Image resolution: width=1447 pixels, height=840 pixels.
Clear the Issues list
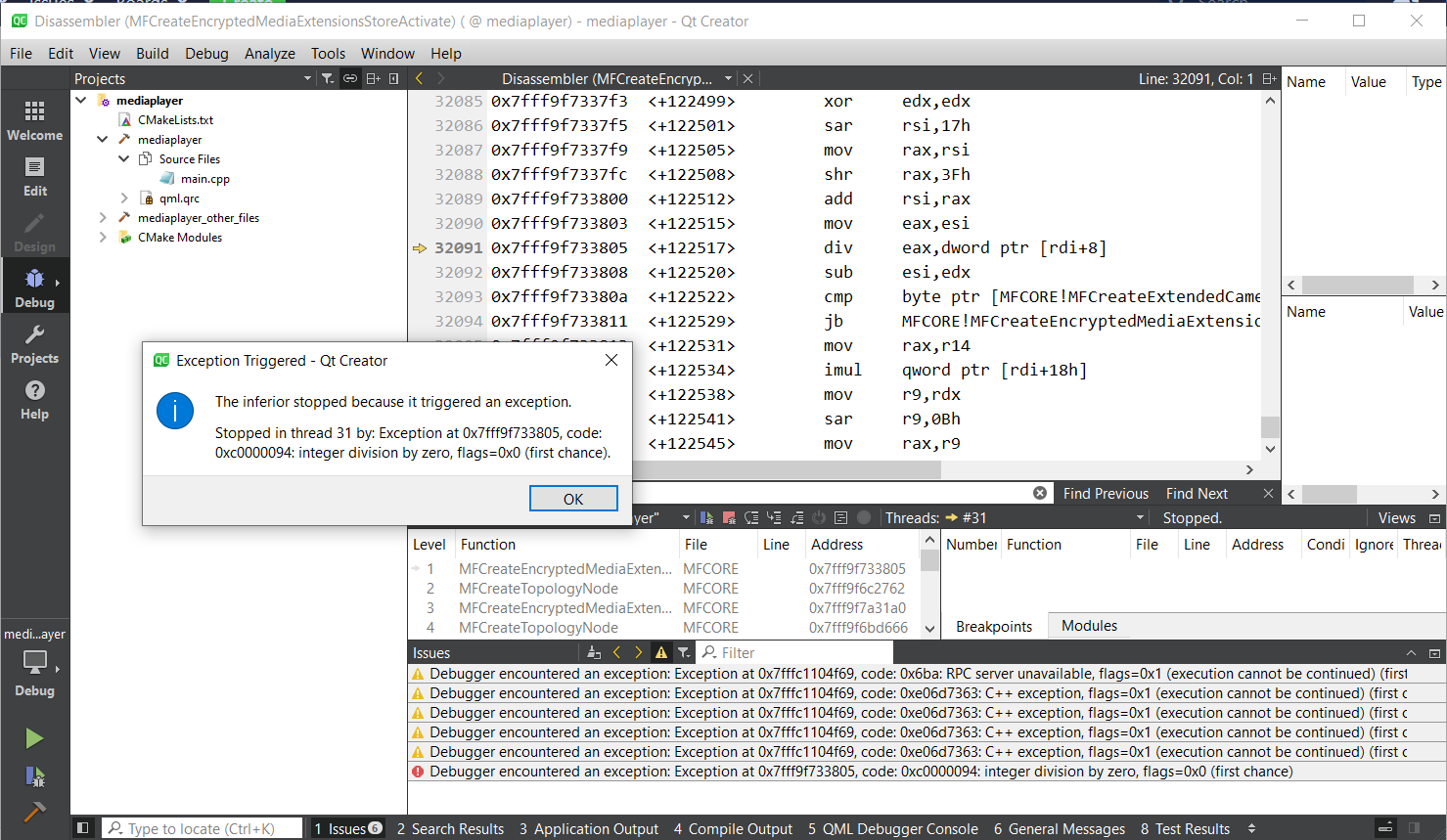[x=594, y=652]
